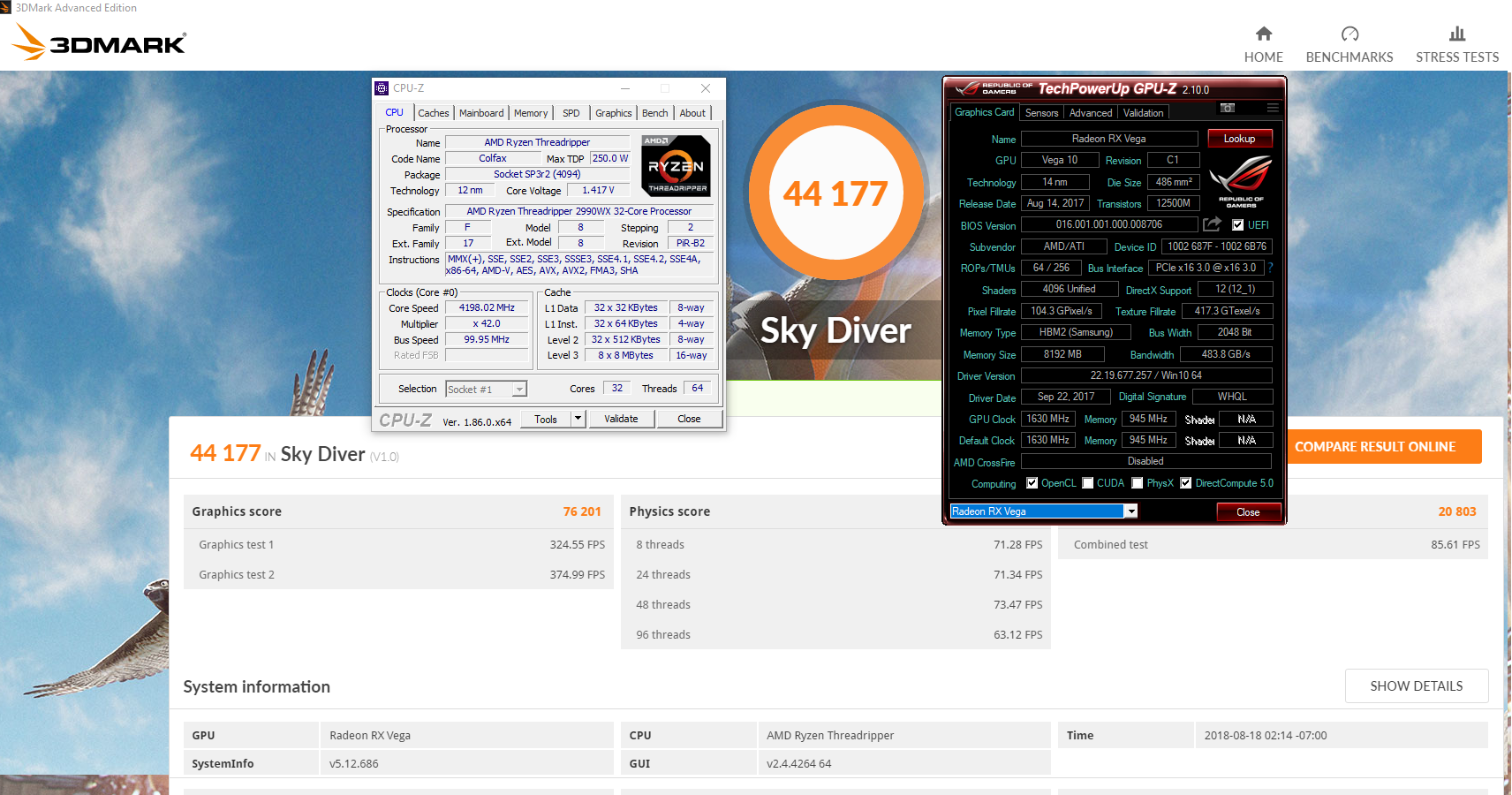Click the SystemInfo version v5.12.686
Viewport: 1512px width, 795px height.
point(354,764)
